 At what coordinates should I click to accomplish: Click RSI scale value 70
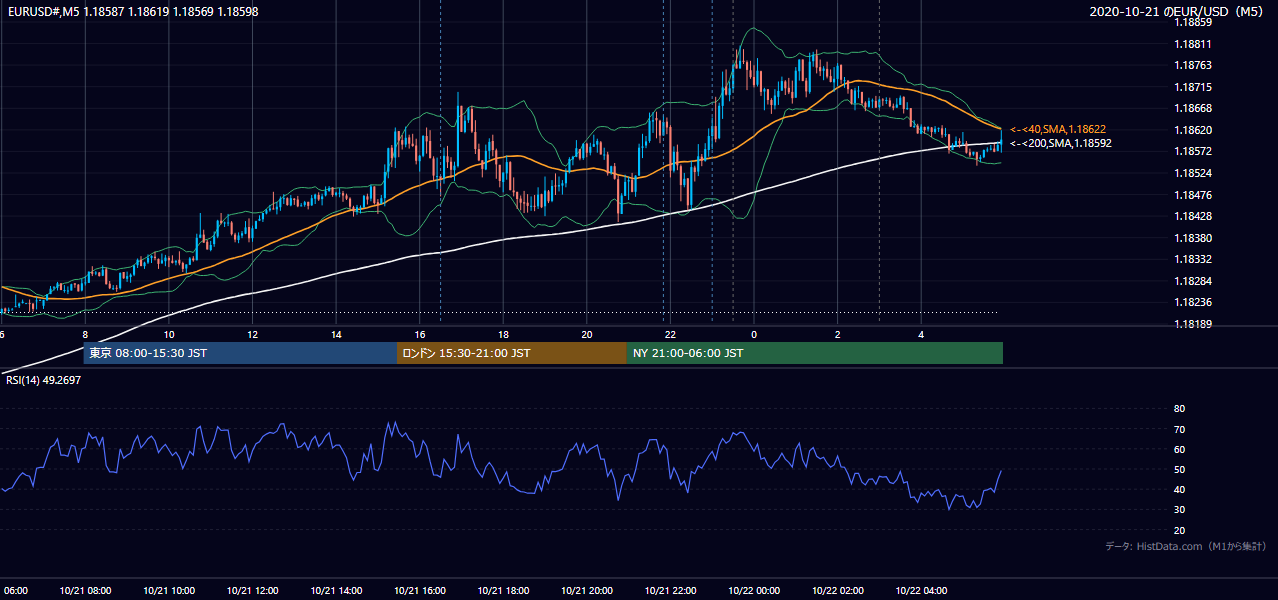pos(1179,429)
